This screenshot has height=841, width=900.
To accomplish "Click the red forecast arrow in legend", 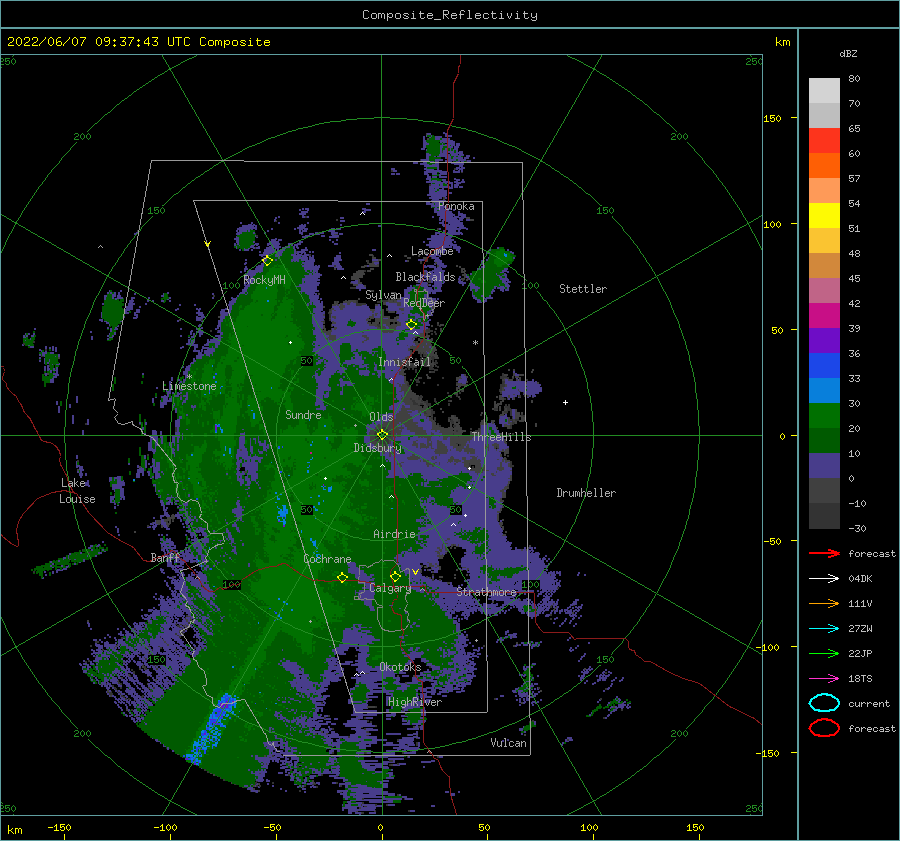I will tap(824, 553).
